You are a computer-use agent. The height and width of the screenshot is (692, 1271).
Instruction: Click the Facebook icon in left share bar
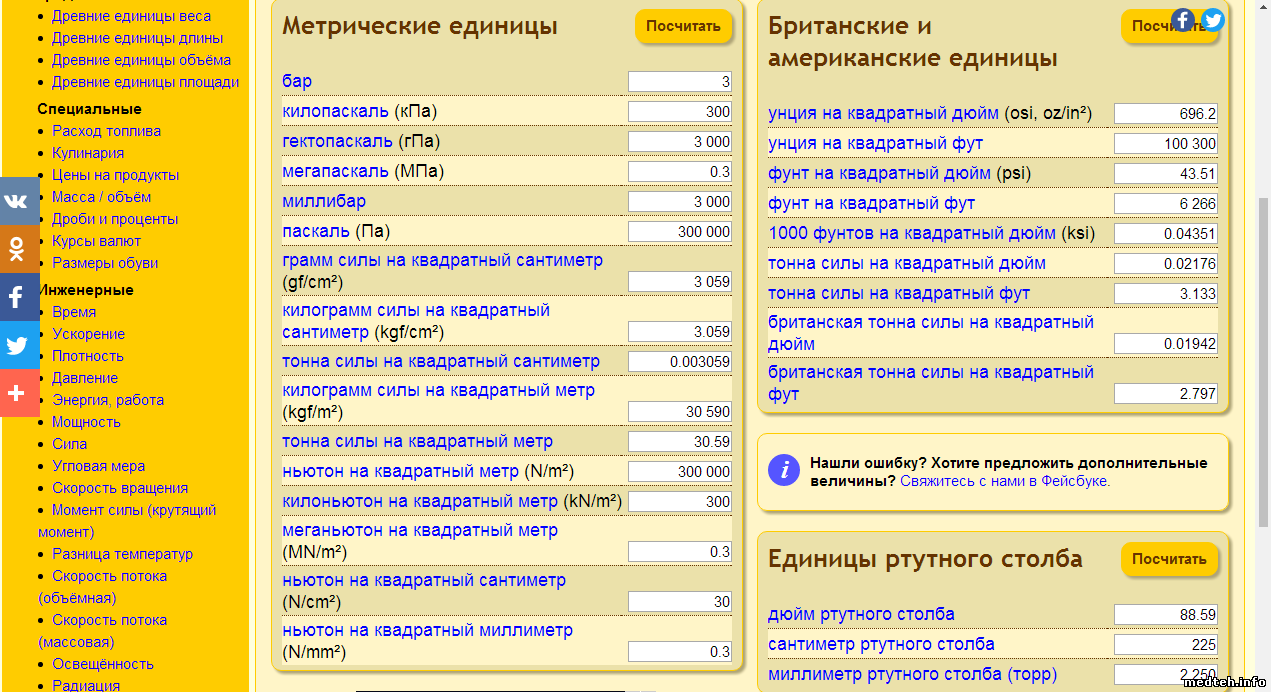(x=17, y=297)
